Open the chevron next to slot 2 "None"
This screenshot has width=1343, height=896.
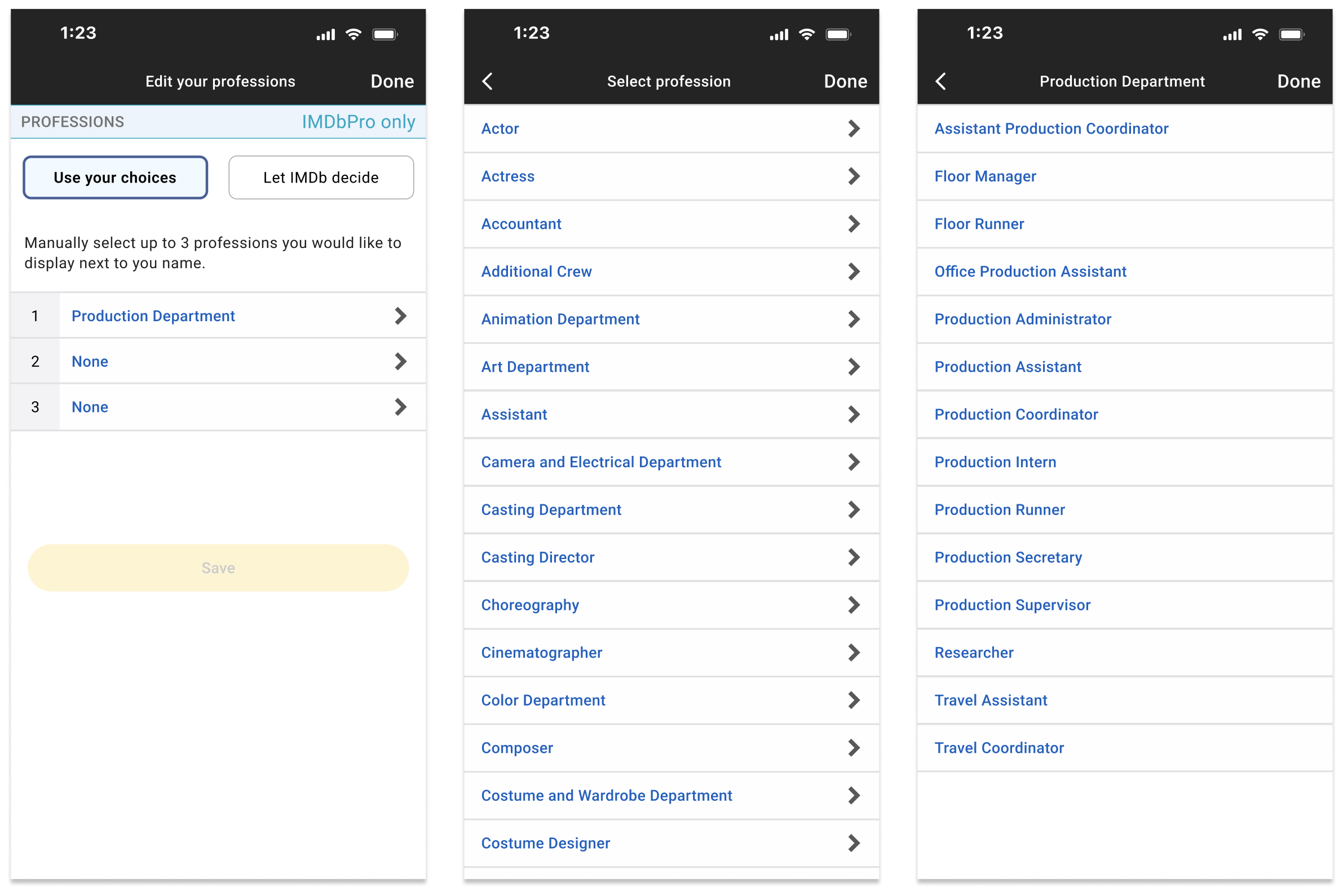tap(400, 361)
